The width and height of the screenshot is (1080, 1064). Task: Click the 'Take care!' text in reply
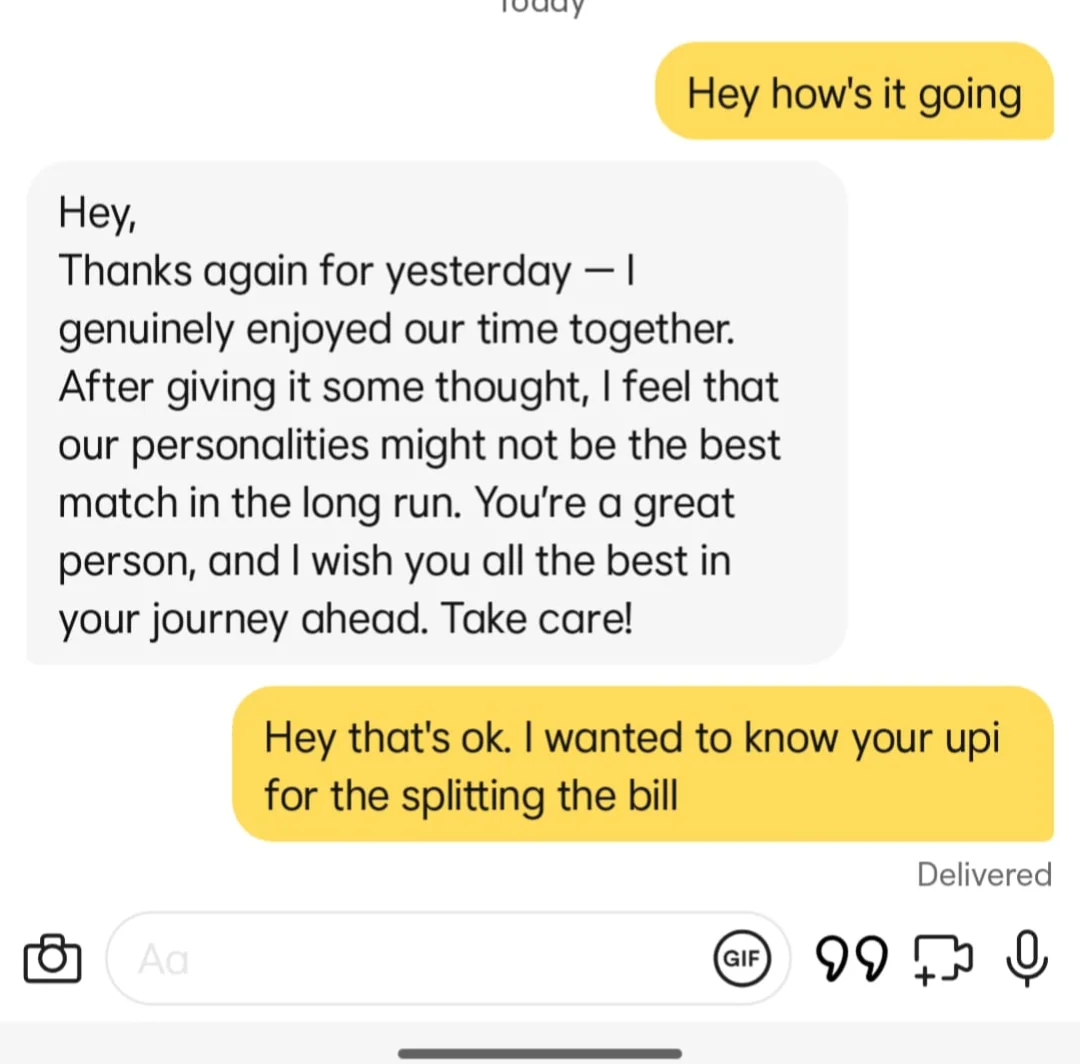pyautogui.click(x=537, y=618)
